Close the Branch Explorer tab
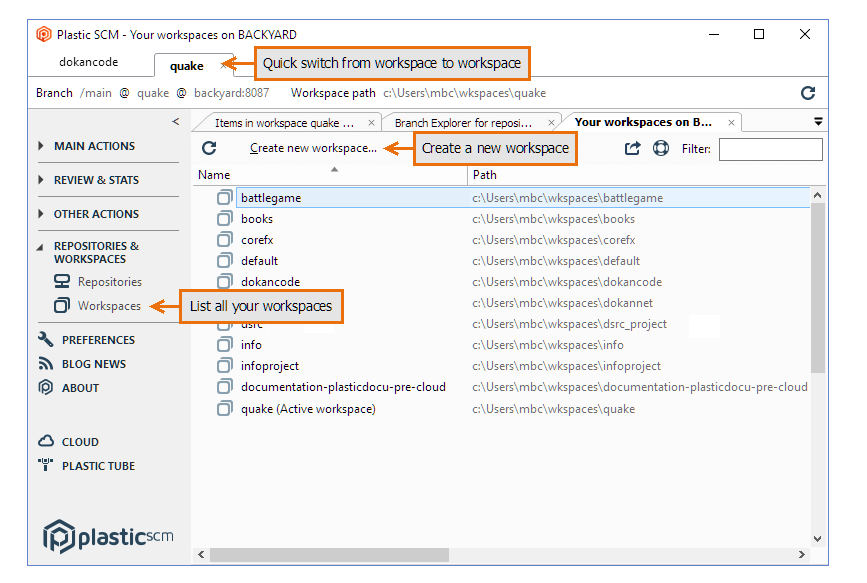Screen dimensions: 867x583 point(551,123)
